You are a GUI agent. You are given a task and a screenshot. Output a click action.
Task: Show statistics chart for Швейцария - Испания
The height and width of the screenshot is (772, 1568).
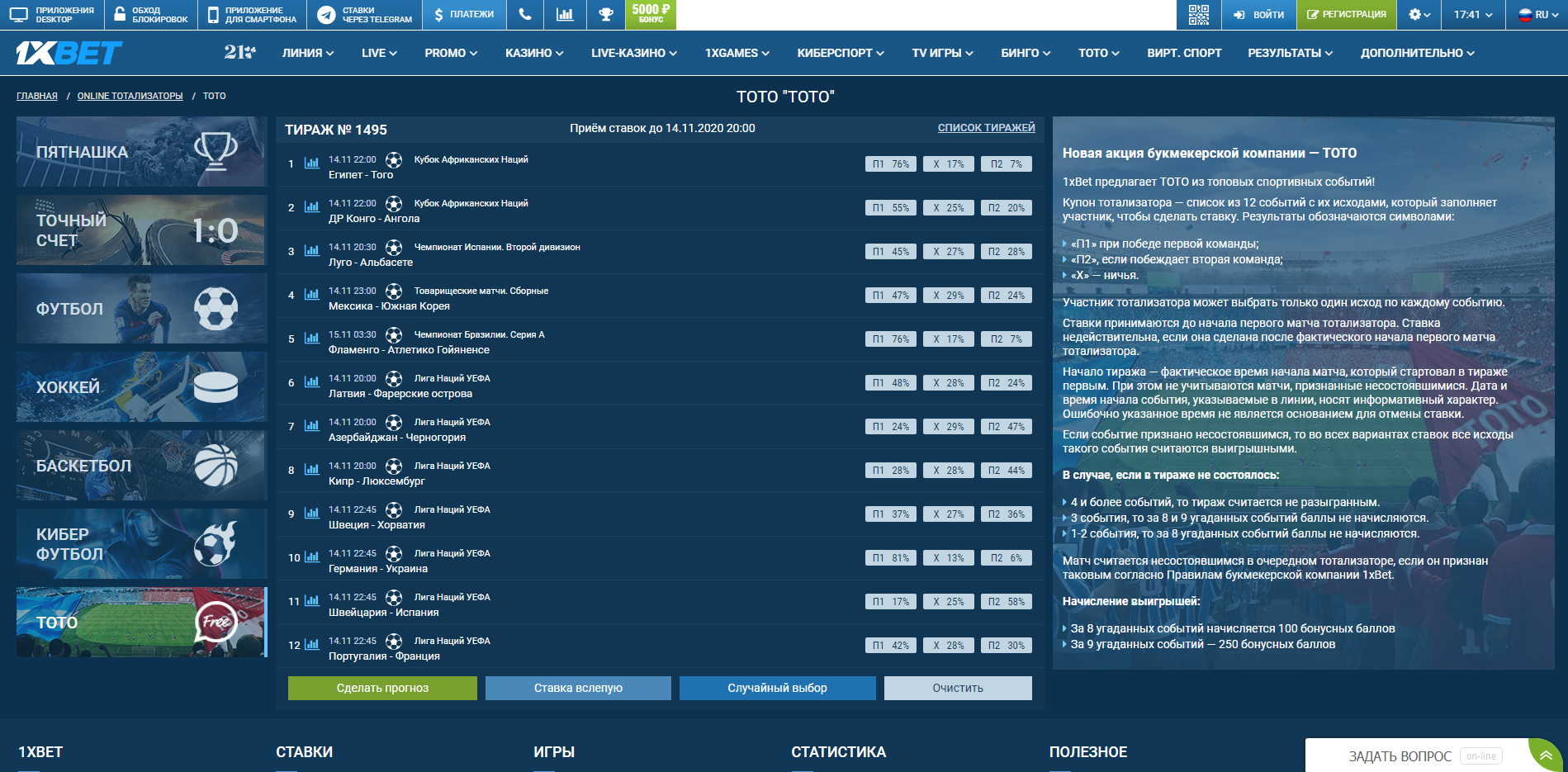[311, 601]
